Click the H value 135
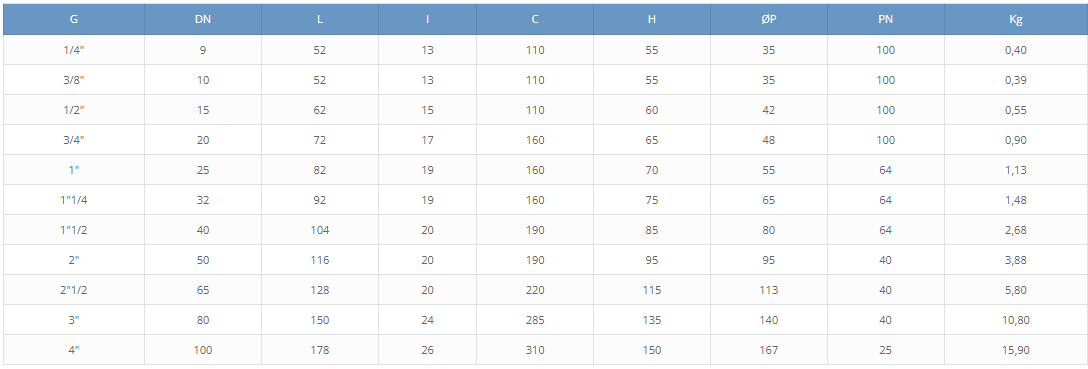This screenshot has width=1088, height=369. tap(652, 320)
